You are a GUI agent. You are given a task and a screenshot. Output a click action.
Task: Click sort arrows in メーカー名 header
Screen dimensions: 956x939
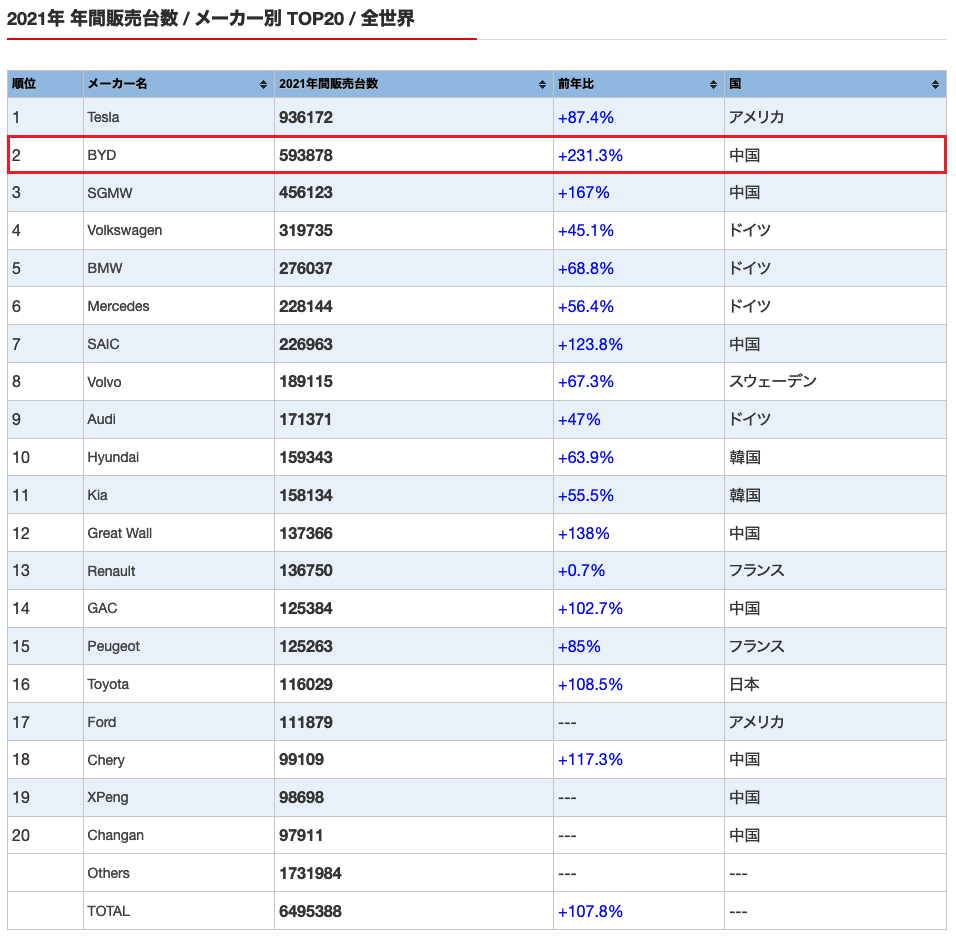click(x=263, y=85)
